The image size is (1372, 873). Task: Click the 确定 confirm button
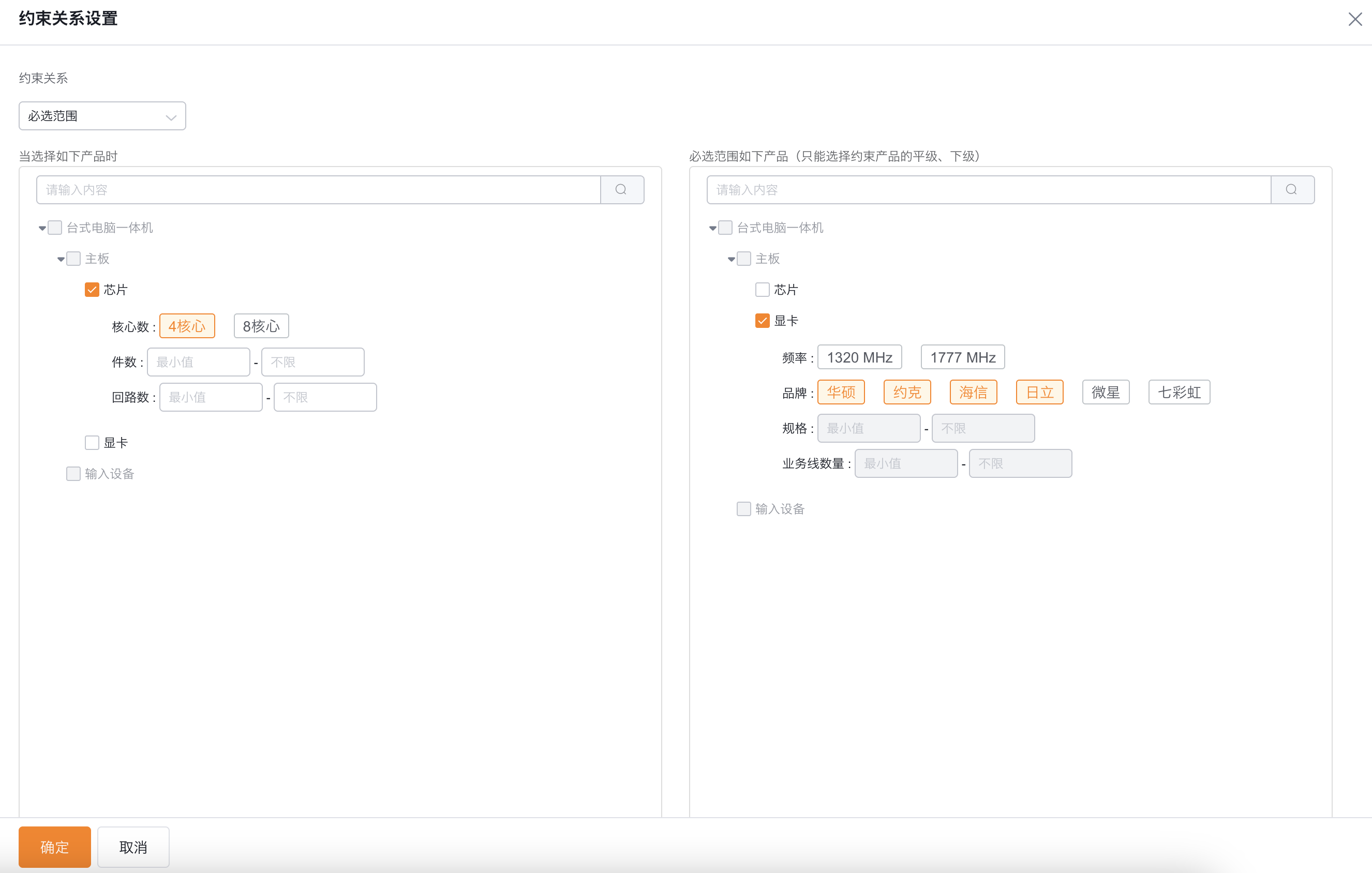(55, 847)
